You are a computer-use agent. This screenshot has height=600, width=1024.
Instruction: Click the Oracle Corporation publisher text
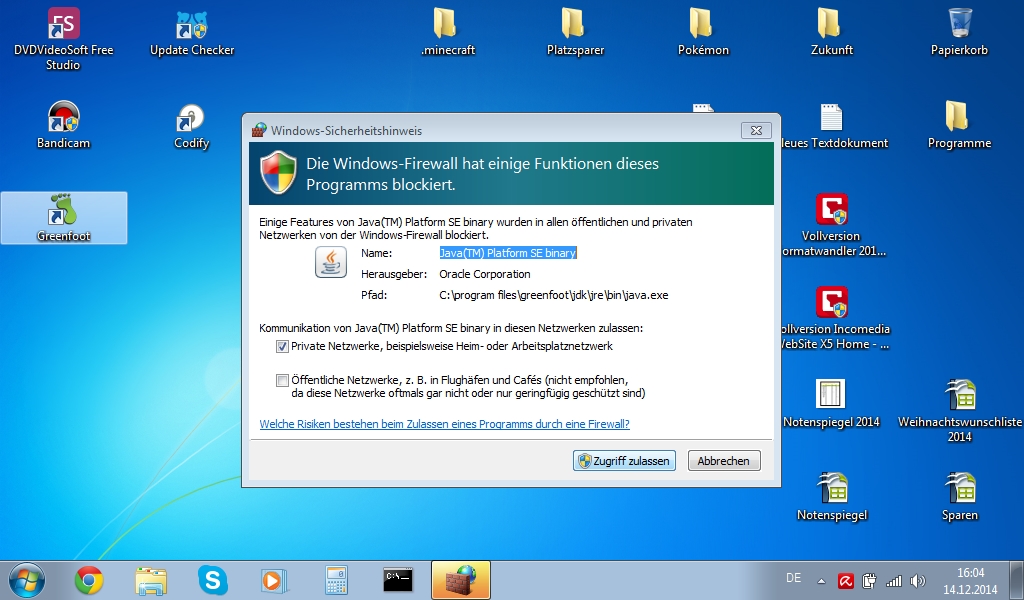coord(485,274)
